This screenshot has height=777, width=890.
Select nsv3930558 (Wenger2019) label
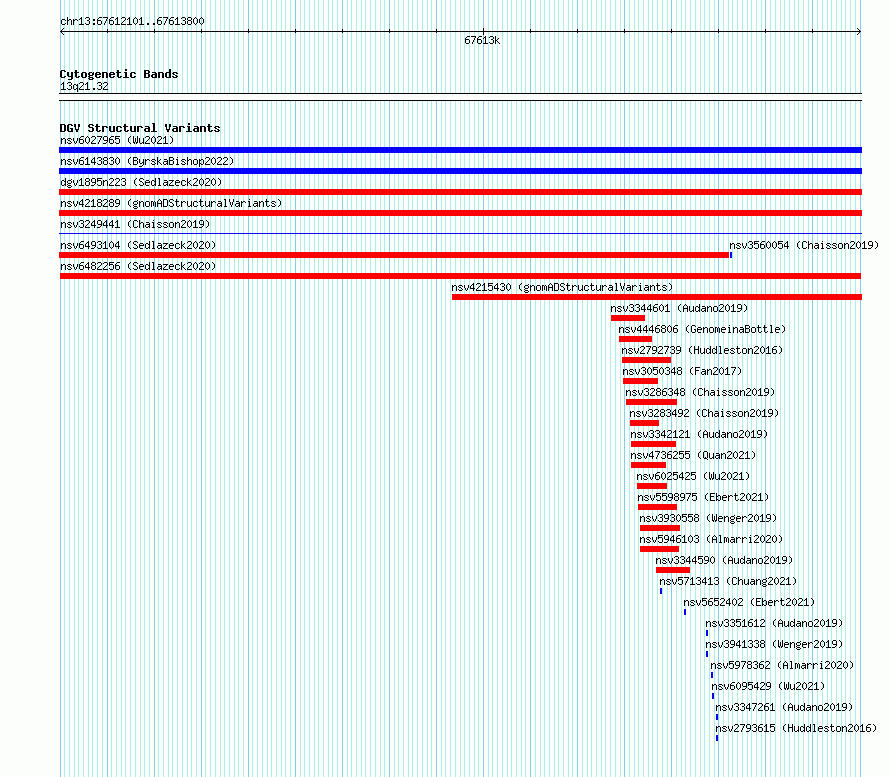coord(708,518)
